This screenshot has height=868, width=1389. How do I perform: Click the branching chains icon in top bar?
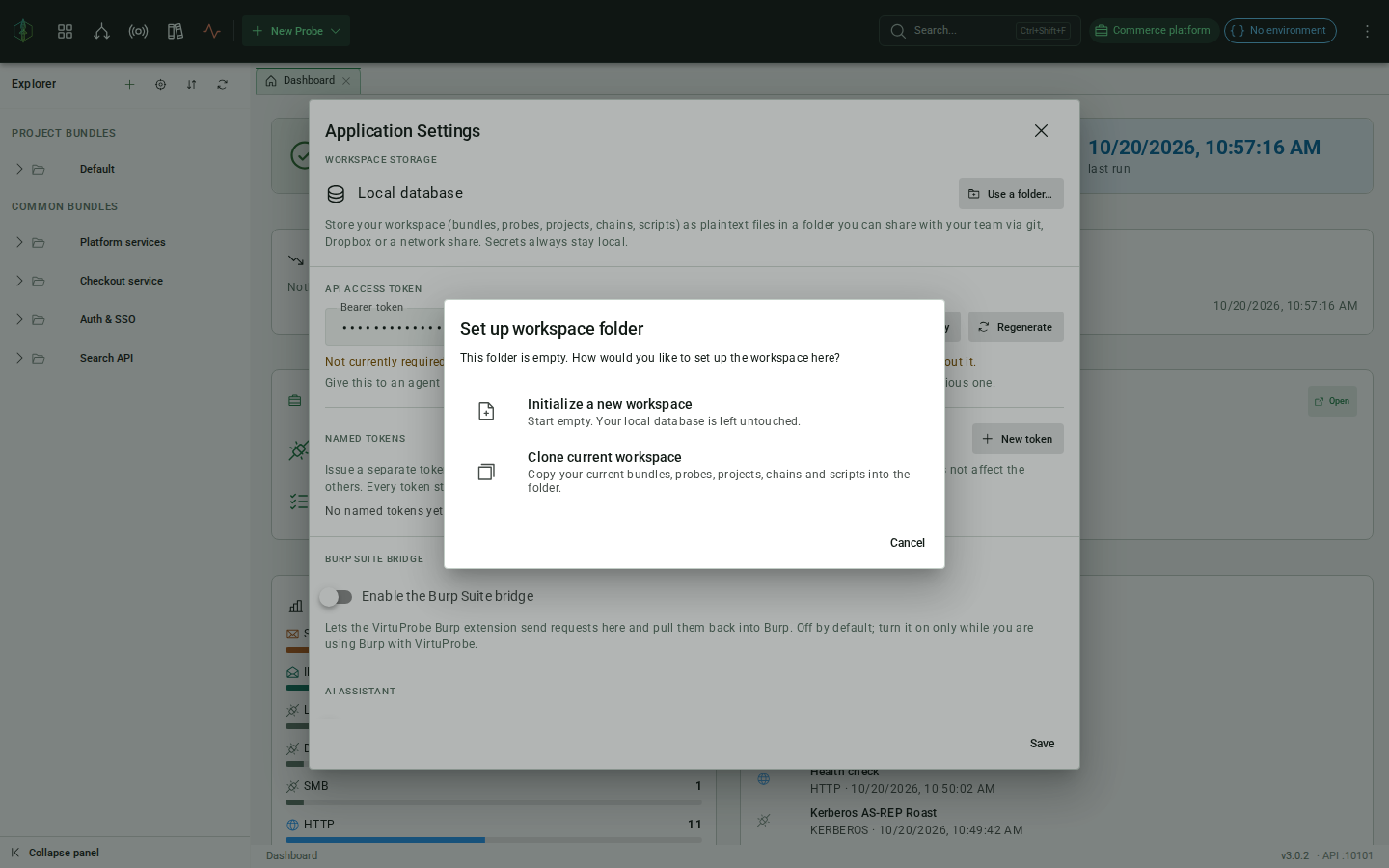click(x=101, y=31)
